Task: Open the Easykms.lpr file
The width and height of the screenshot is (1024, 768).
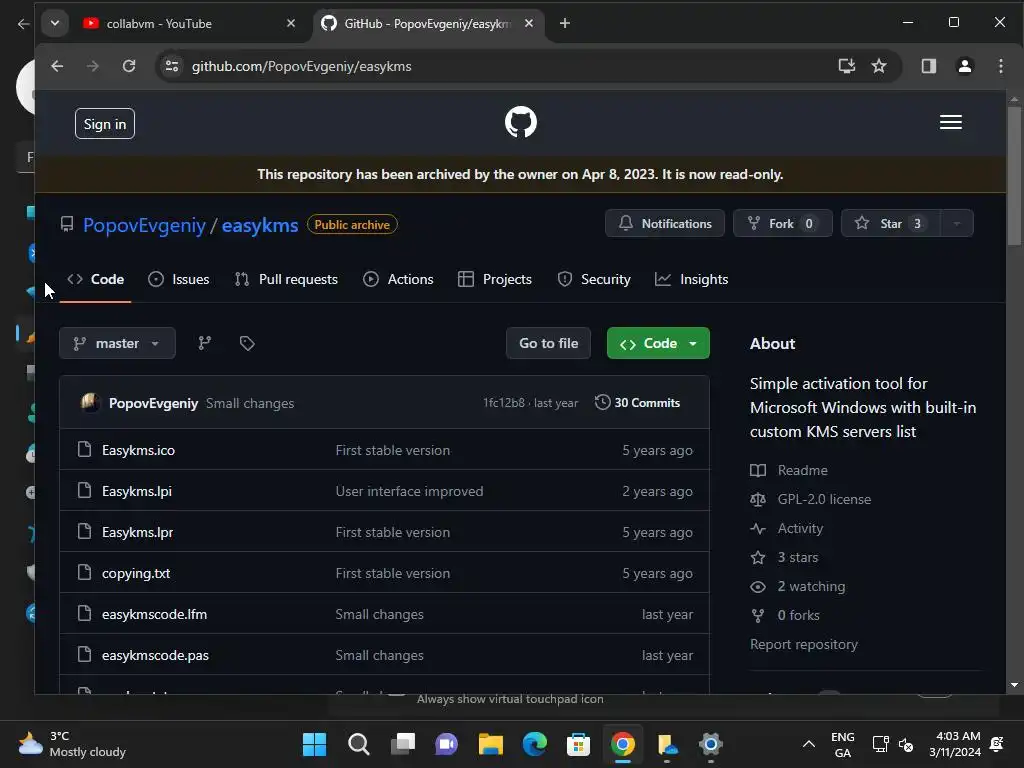Action: coord(137,532)
